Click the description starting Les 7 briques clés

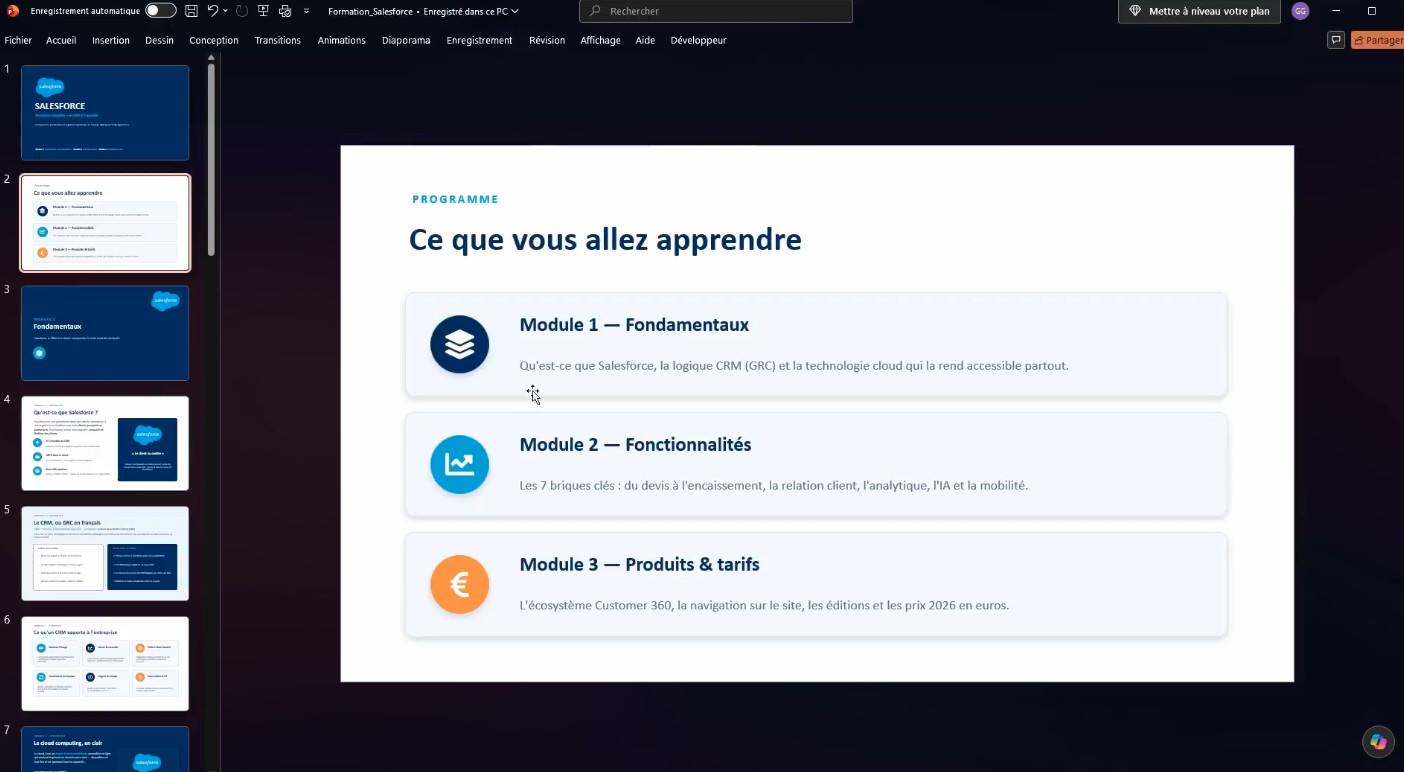tap(774, 486)
